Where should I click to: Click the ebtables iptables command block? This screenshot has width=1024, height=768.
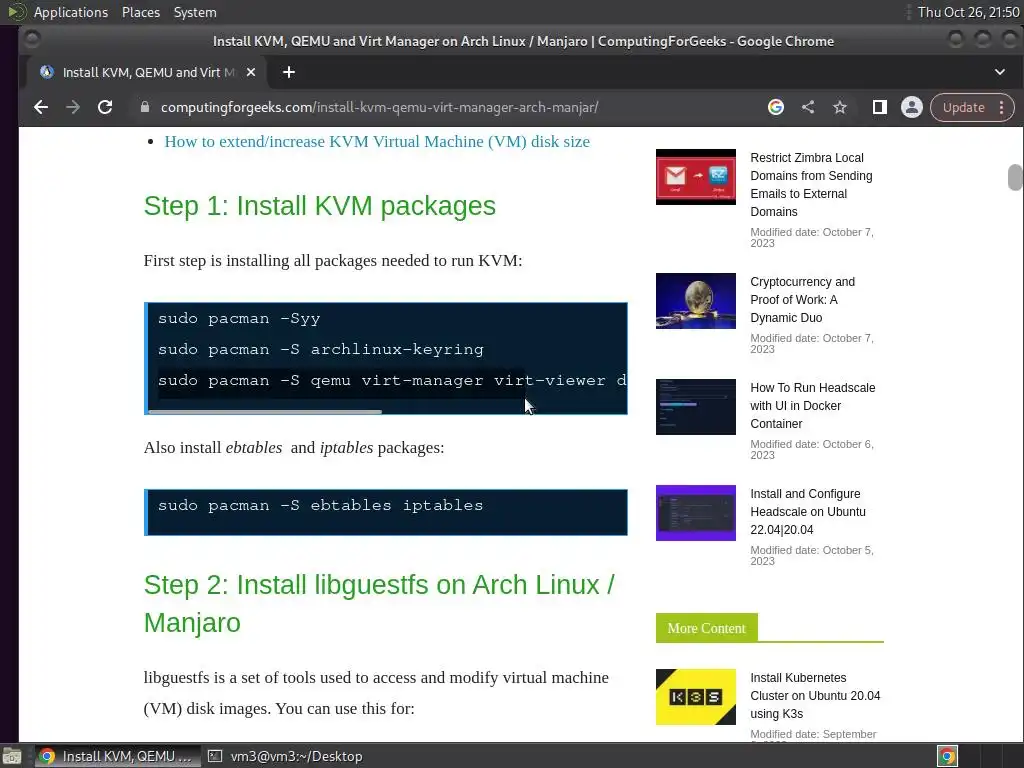click(386, 512)
